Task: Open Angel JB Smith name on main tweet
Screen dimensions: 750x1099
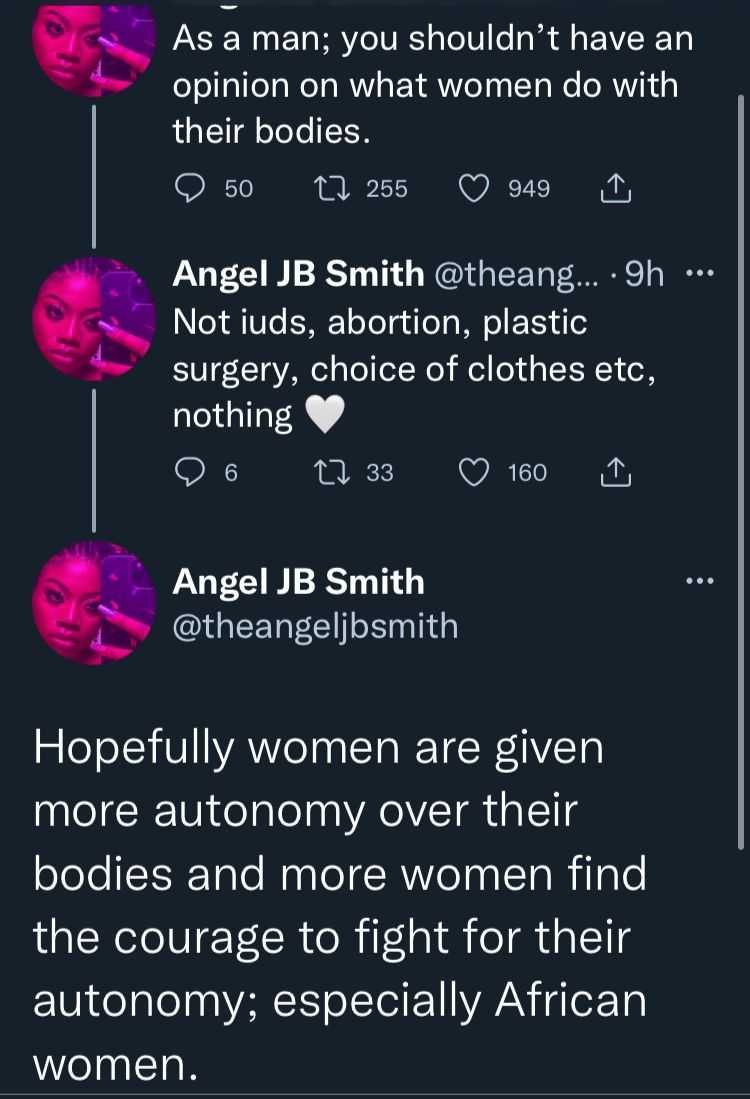Action: [299, 582]
